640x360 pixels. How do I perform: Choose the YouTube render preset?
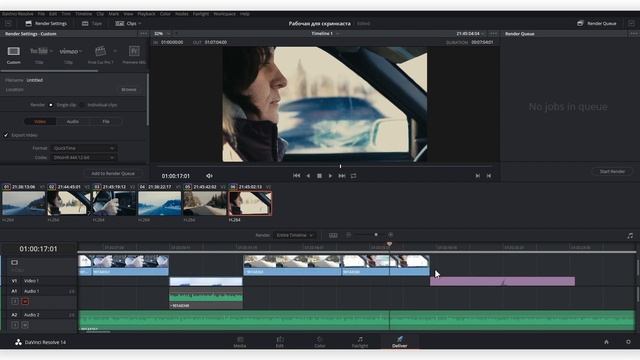(x=39, y=51)
